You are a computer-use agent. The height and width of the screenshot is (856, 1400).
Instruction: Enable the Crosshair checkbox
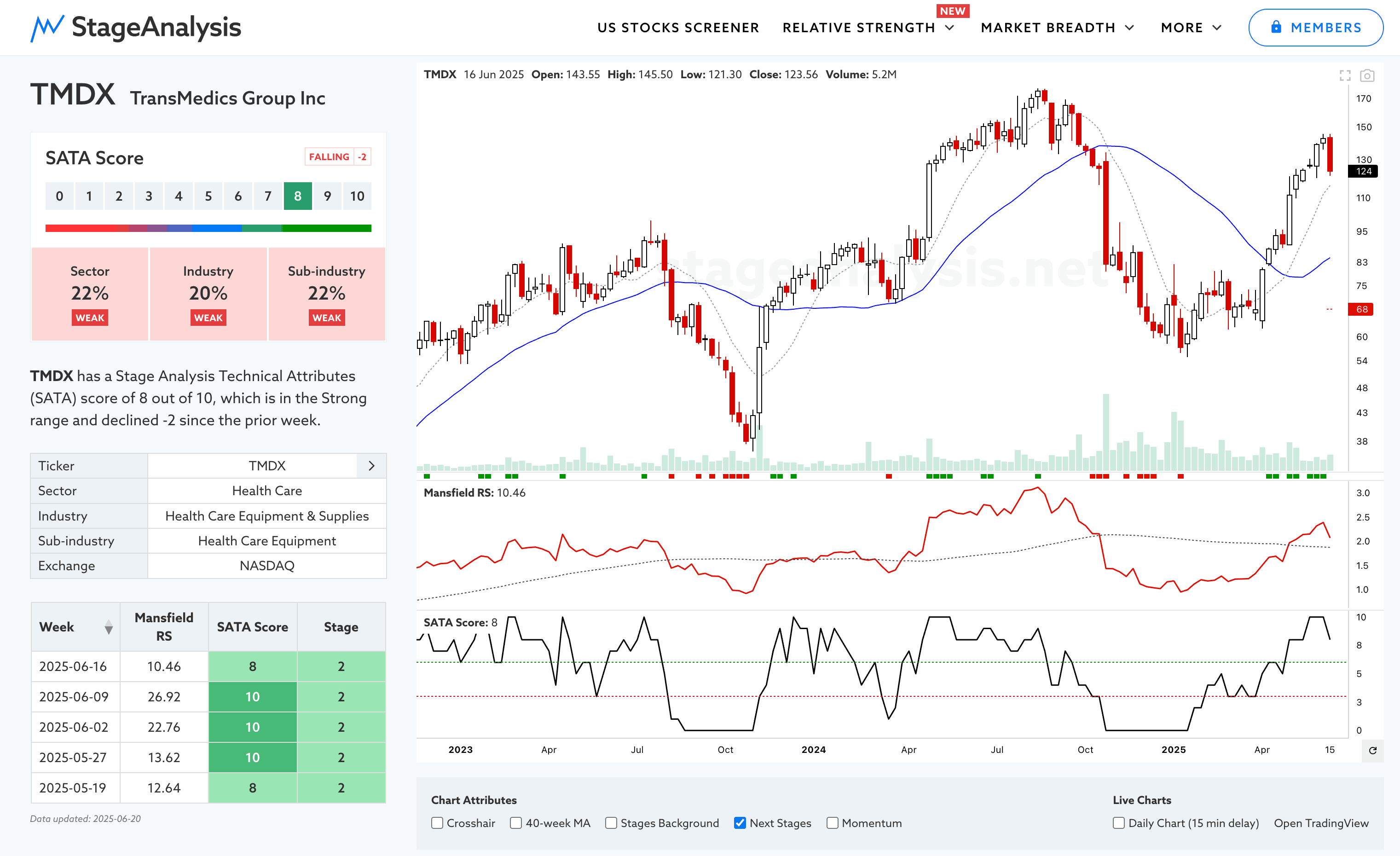(437, 823)
